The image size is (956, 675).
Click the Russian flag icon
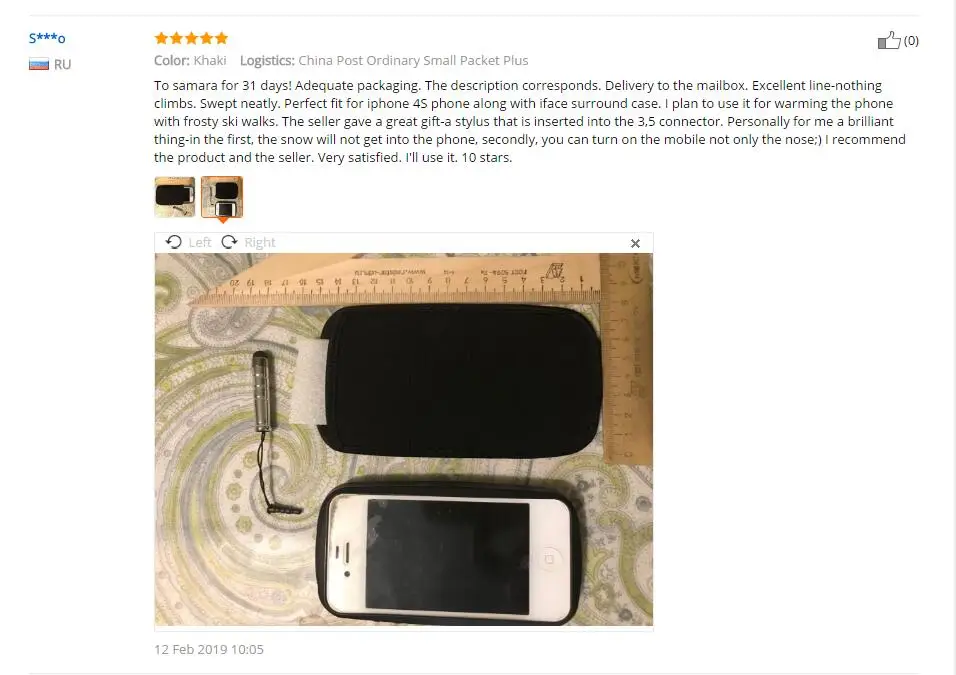click(39, 64)
